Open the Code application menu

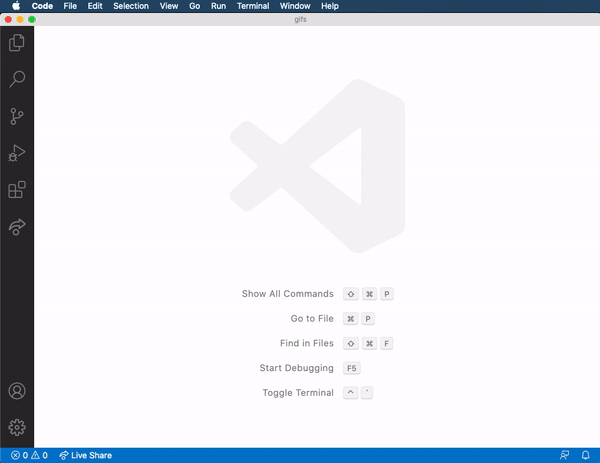[x=42, y=6]
